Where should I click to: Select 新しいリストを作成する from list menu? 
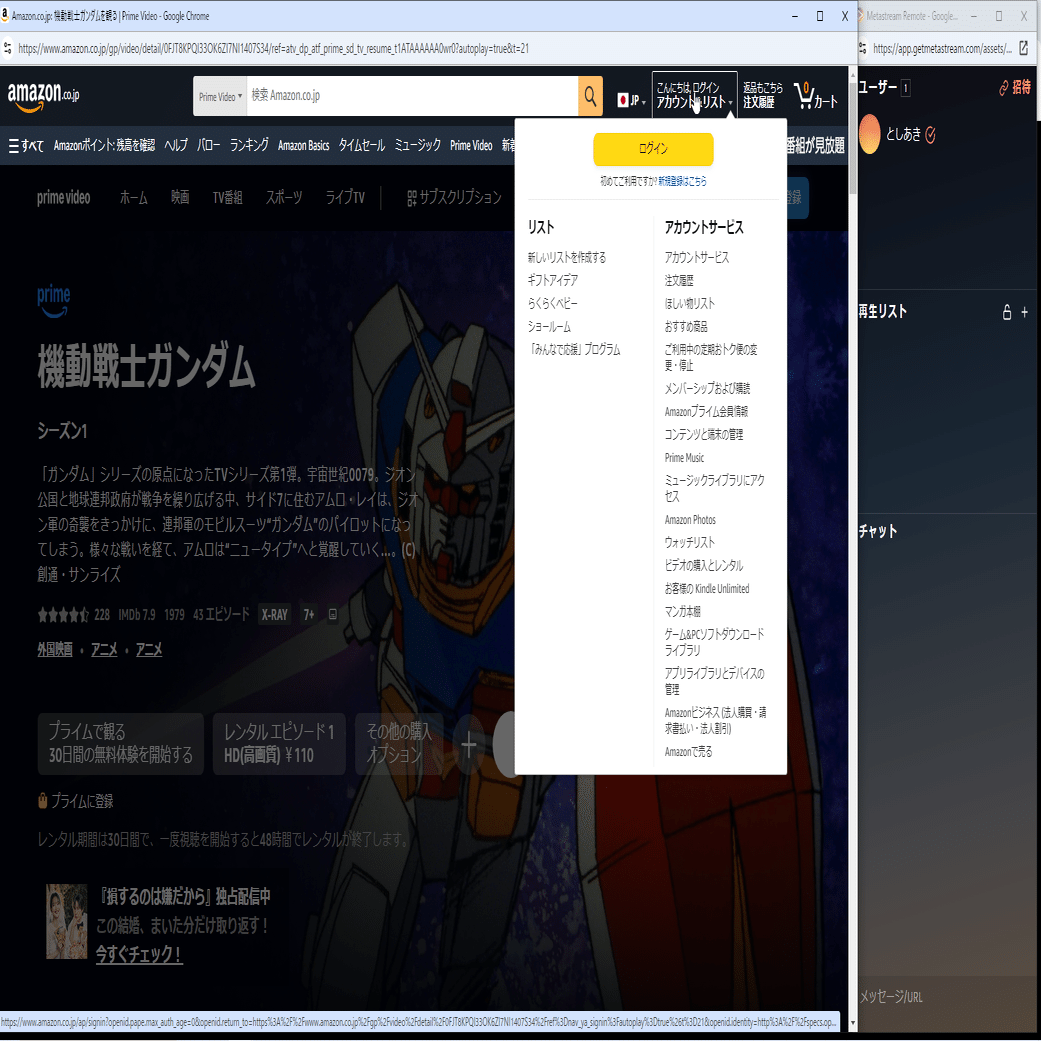(567, 258)
